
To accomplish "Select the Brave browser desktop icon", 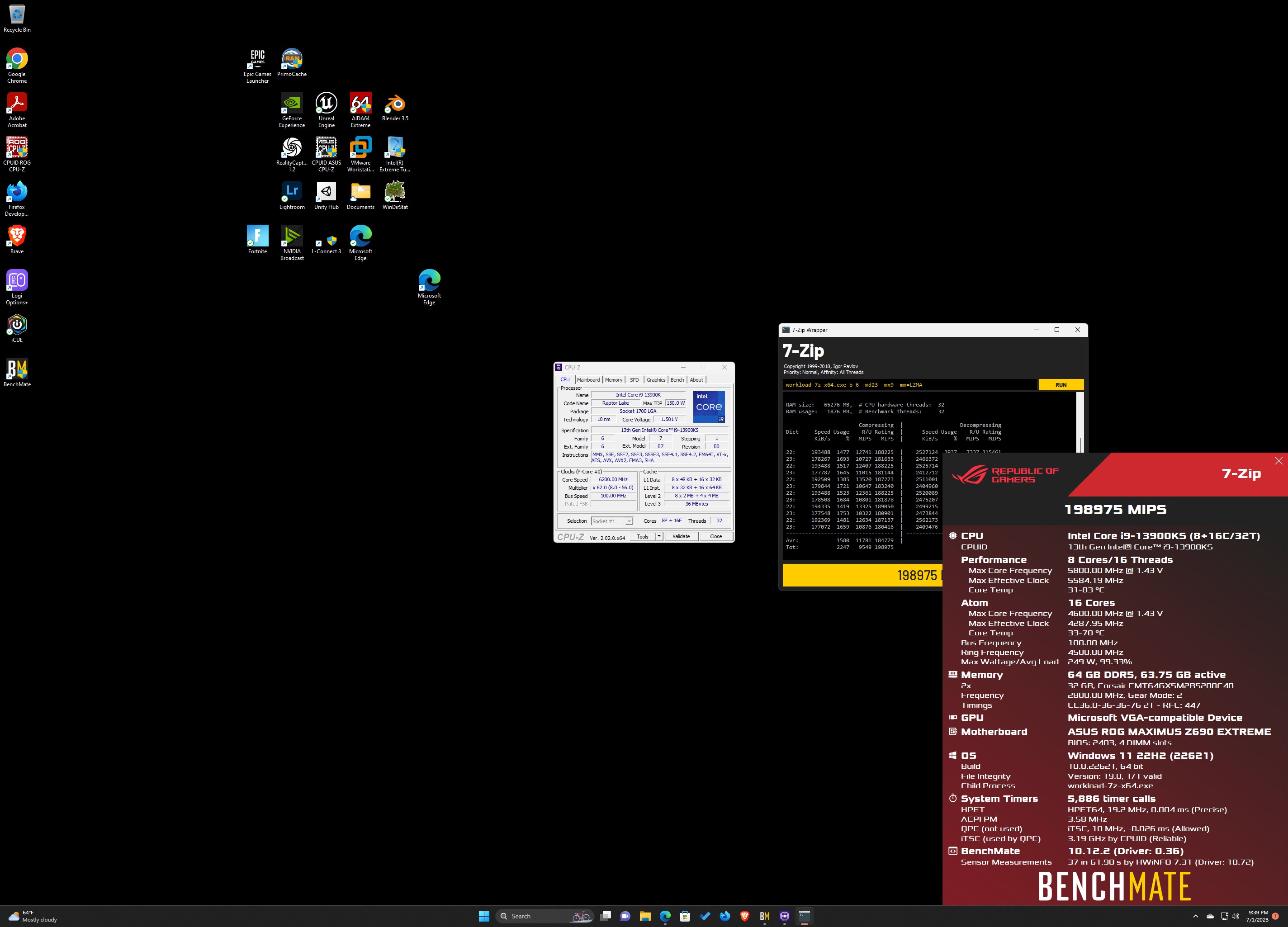I will pos(17,240).
